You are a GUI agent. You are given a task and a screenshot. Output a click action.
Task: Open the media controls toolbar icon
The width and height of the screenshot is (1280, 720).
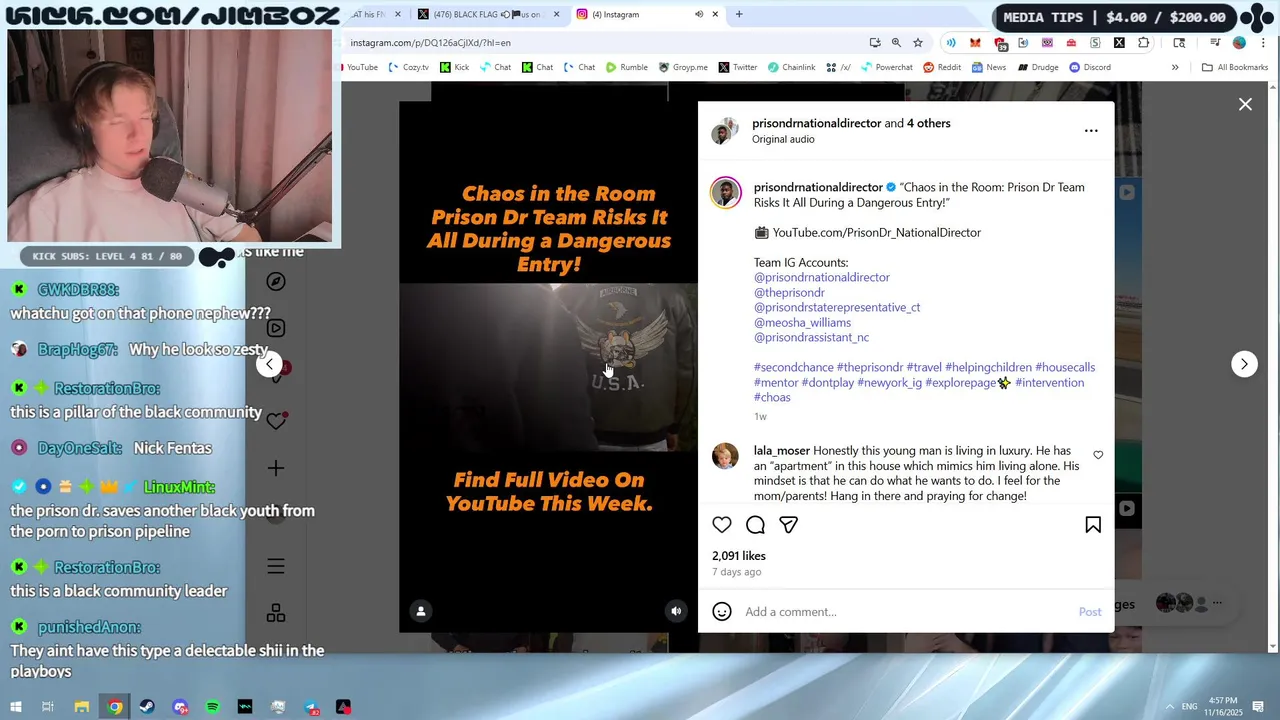point(1215,43)
